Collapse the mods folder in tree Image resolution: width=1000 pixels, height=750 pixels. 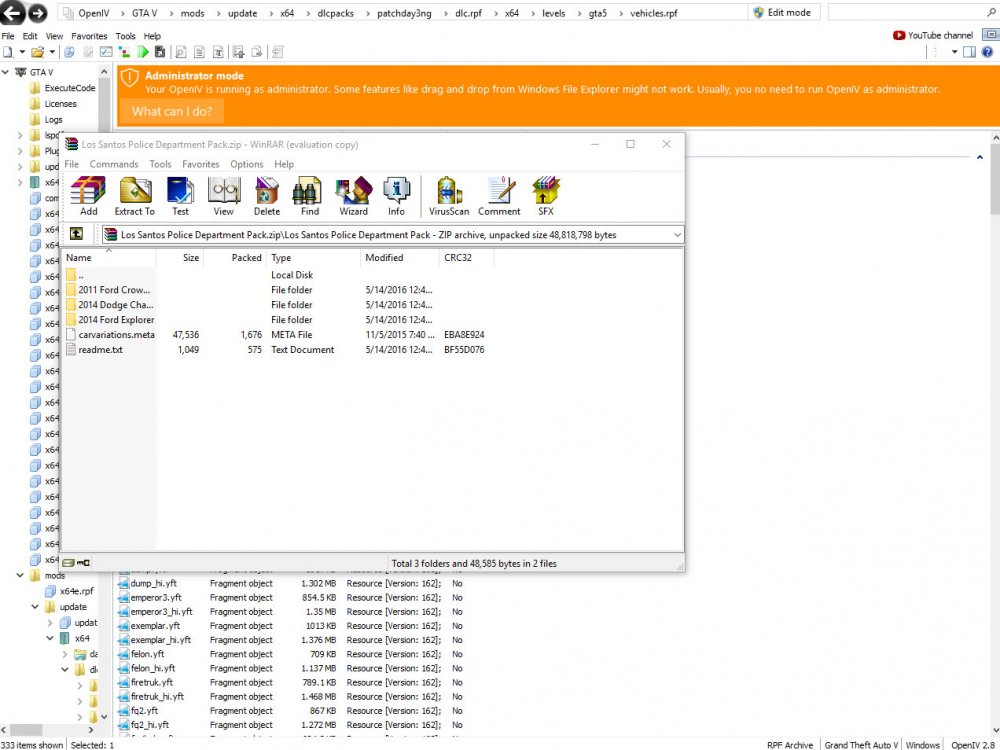coord(21,576)
